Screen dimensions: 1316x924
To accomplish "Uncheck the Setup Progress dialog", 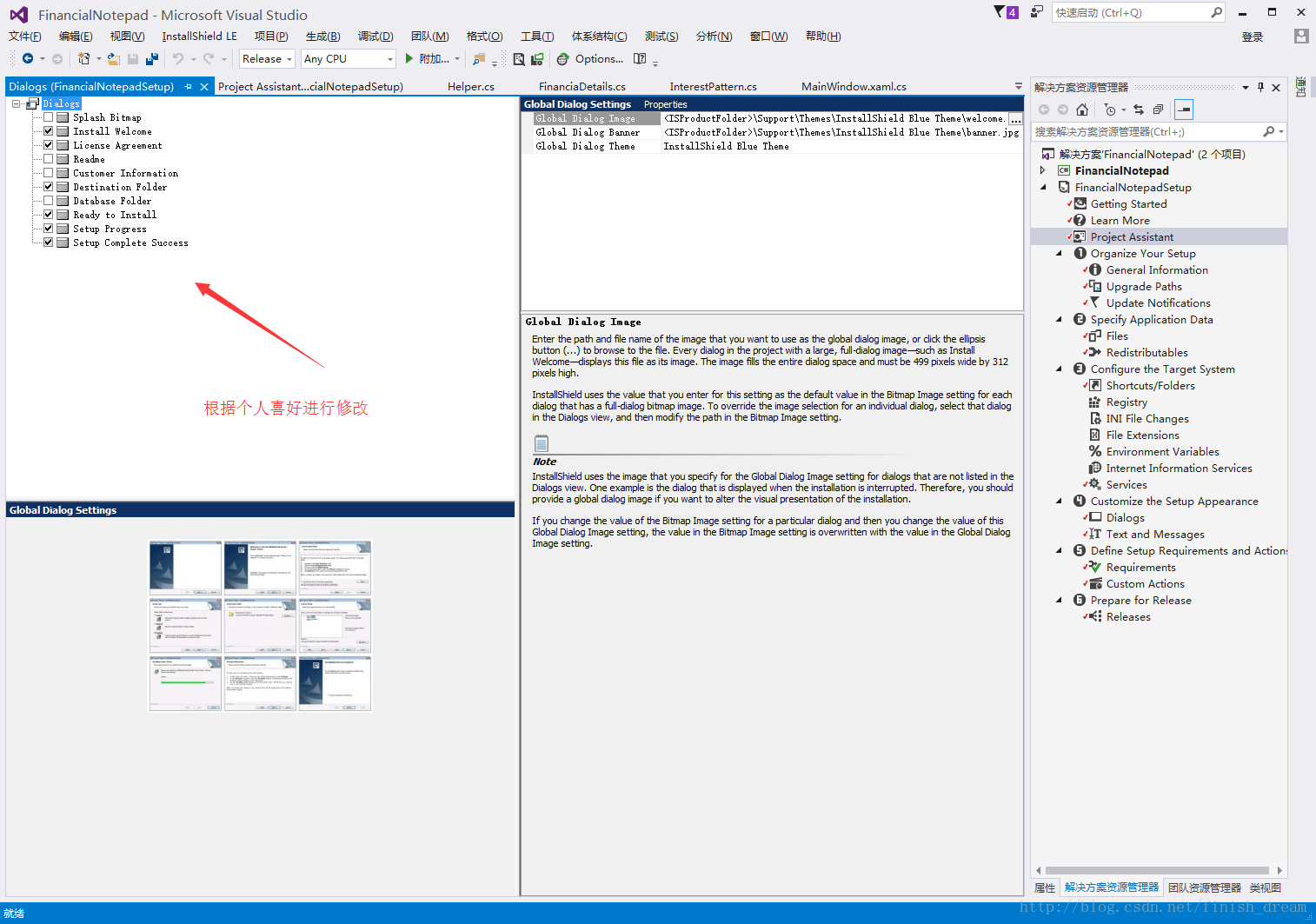I will pos(49,229).
